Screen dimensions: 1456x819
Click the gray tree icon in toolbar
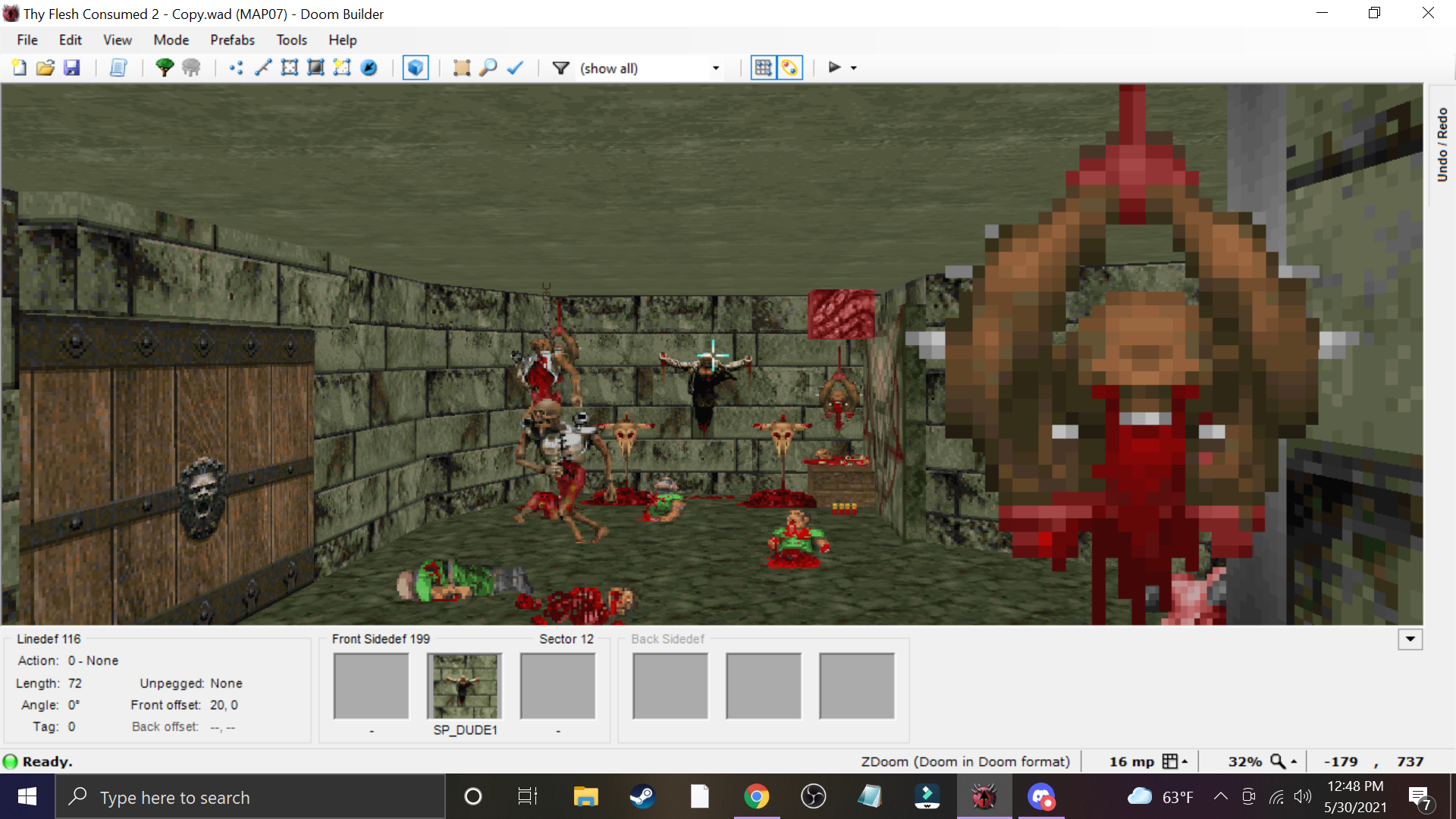(191, 68)
